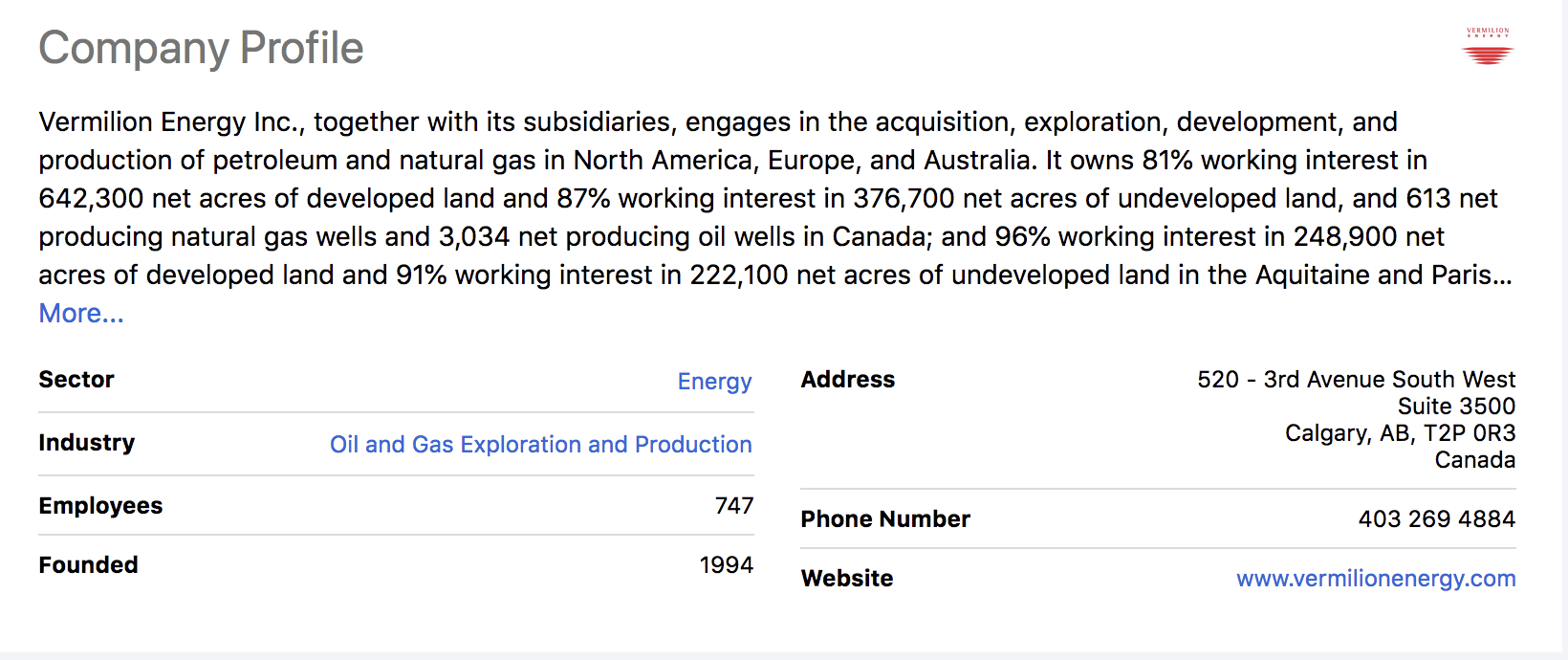Screen dimensions: 1568x660
Task: Click the Employees label
Action: point(100,506)
